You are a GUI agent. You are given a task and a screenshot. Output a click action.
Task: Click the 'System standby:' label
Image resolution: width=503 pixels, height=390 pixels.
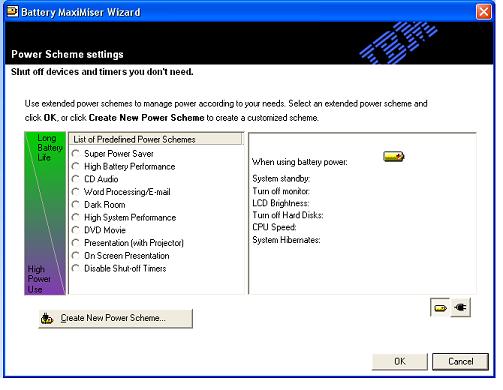(281, 179)
